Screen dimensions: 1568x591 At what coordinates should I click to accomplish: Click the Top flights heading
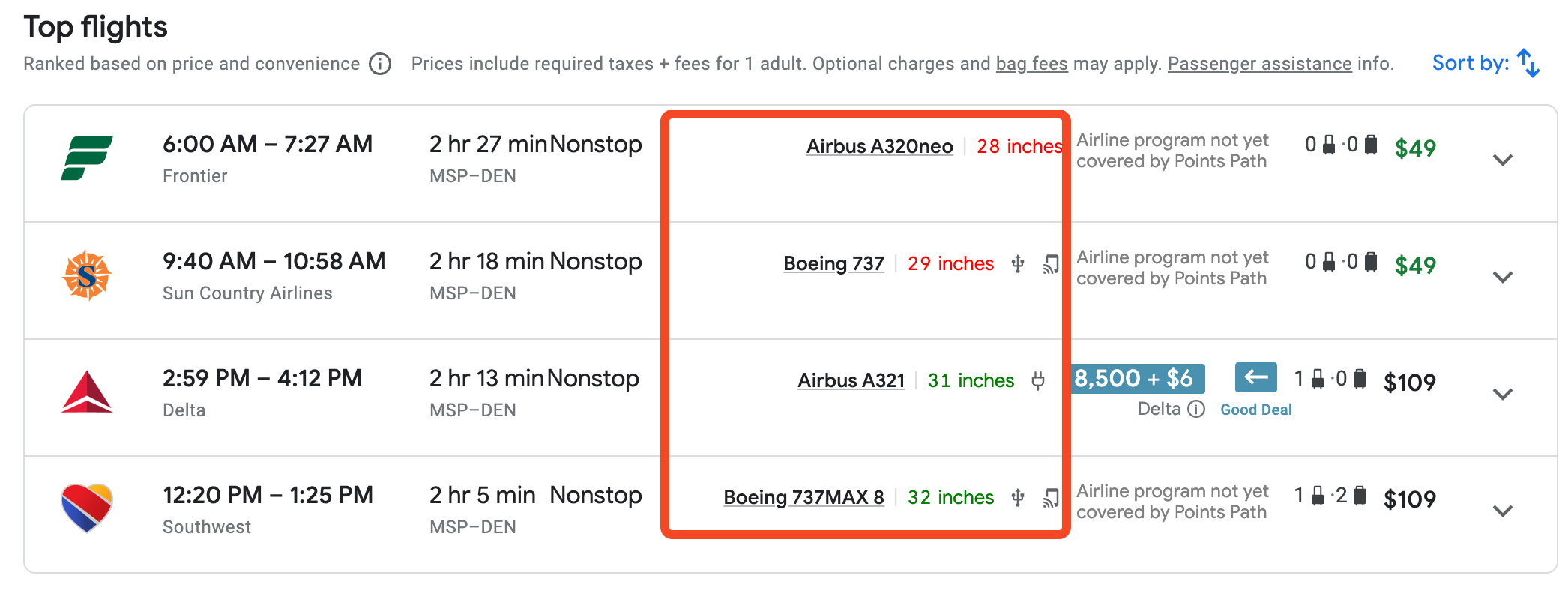[x=96, y=27]
